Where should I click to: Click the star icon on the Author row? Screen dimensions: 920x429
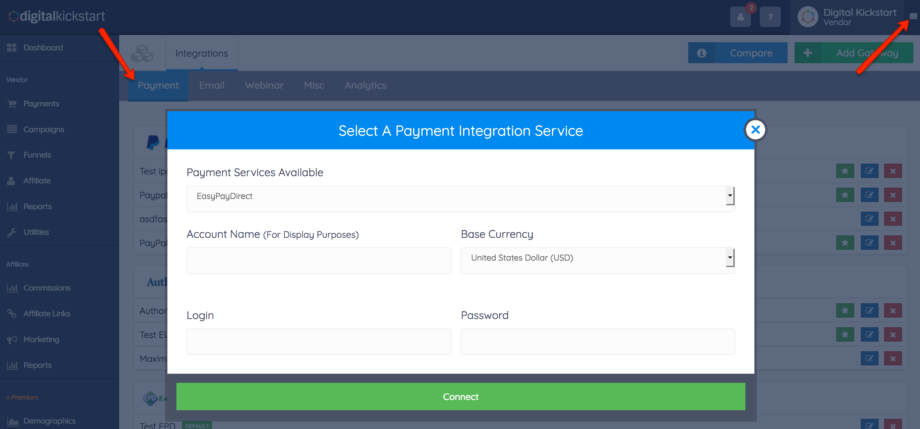click(x=845, y=309)
